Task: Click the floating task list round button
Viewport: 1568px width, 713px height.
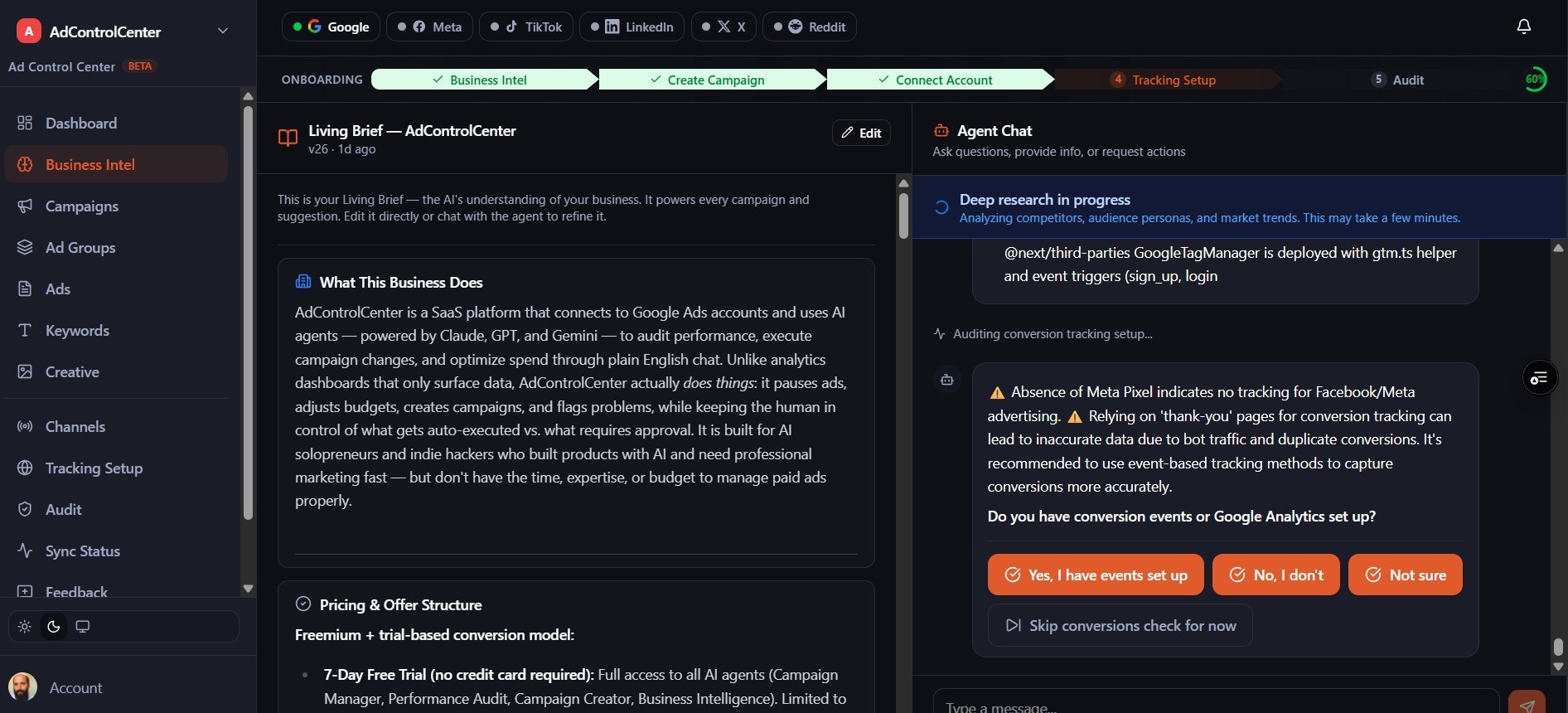Action: [x=1540, y=379]
